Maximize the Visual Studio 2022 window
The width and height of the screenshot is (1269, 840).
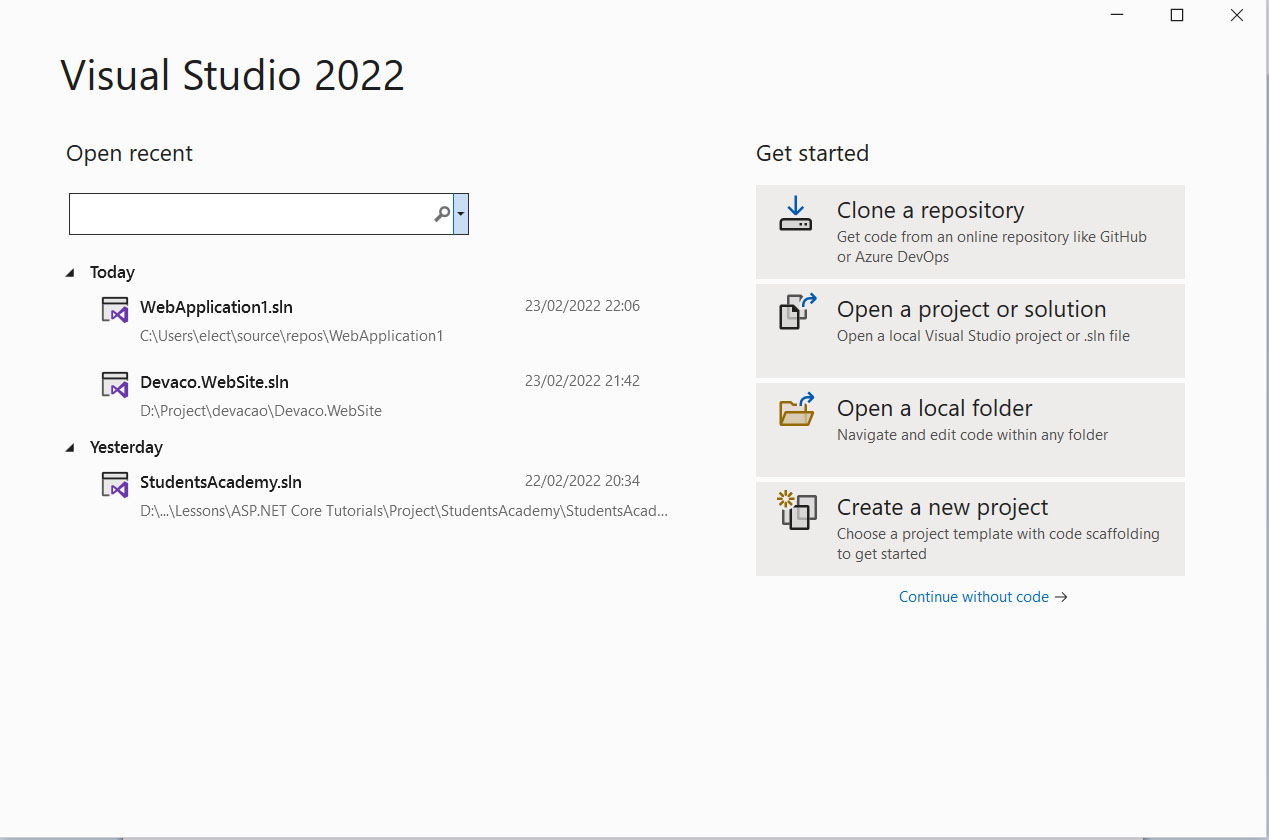click(x=1177, y=15)
